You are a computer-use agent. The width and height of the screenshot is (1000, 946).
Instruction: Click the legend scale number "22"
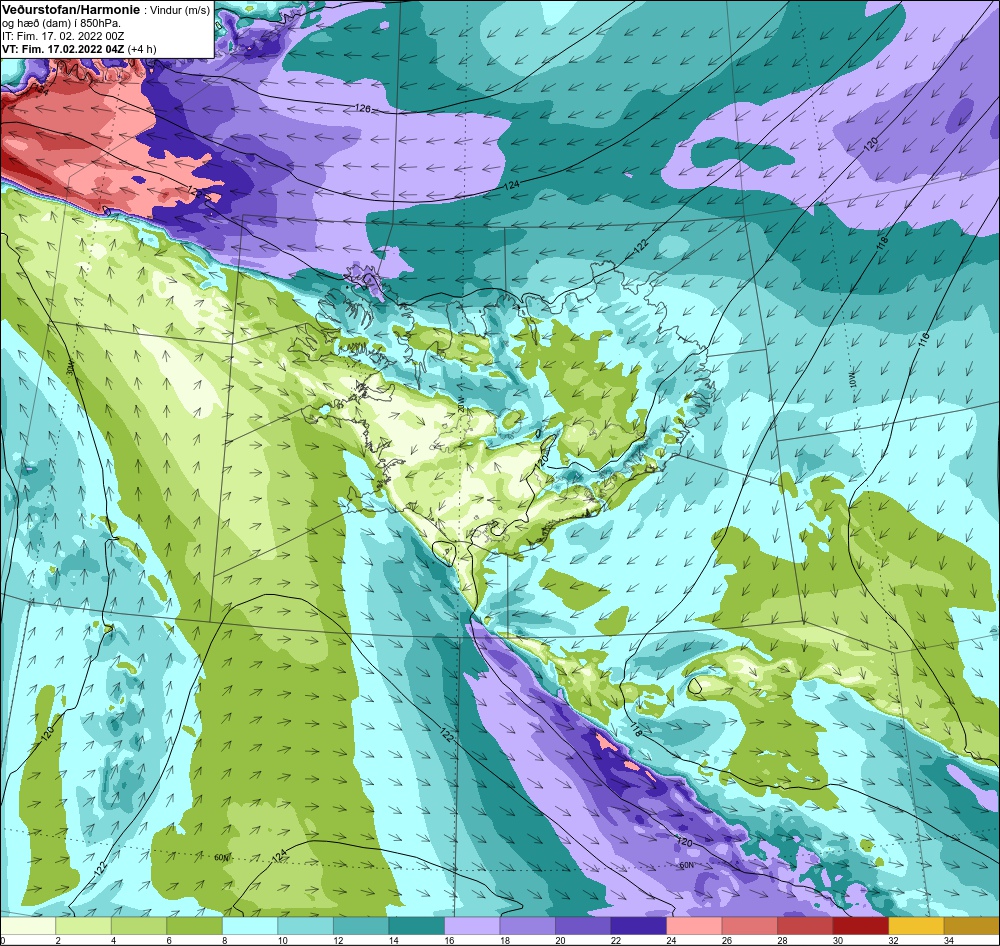[x=616, y=940]
